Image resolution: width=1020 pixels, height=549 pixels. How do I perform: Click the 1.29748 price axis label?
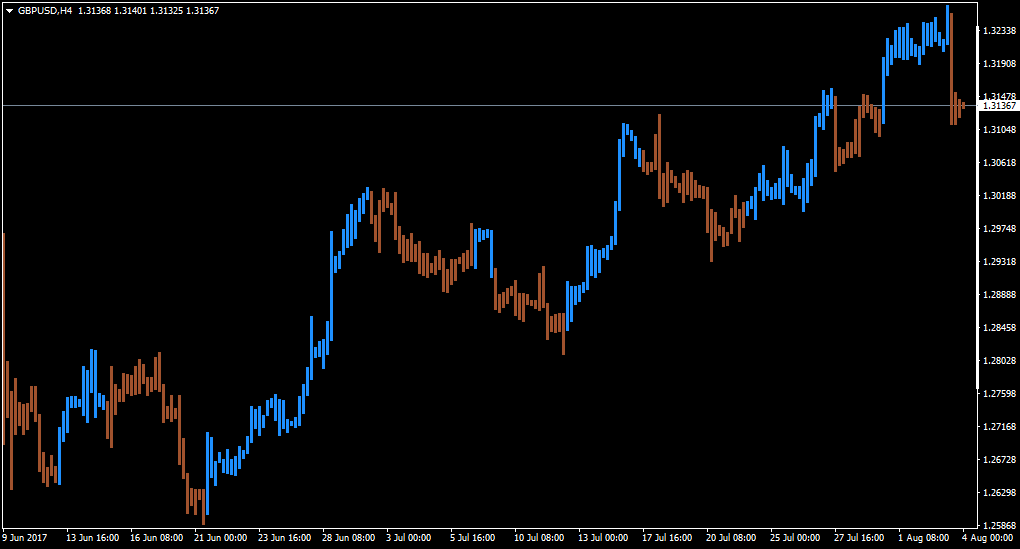[x=999, y=228]
